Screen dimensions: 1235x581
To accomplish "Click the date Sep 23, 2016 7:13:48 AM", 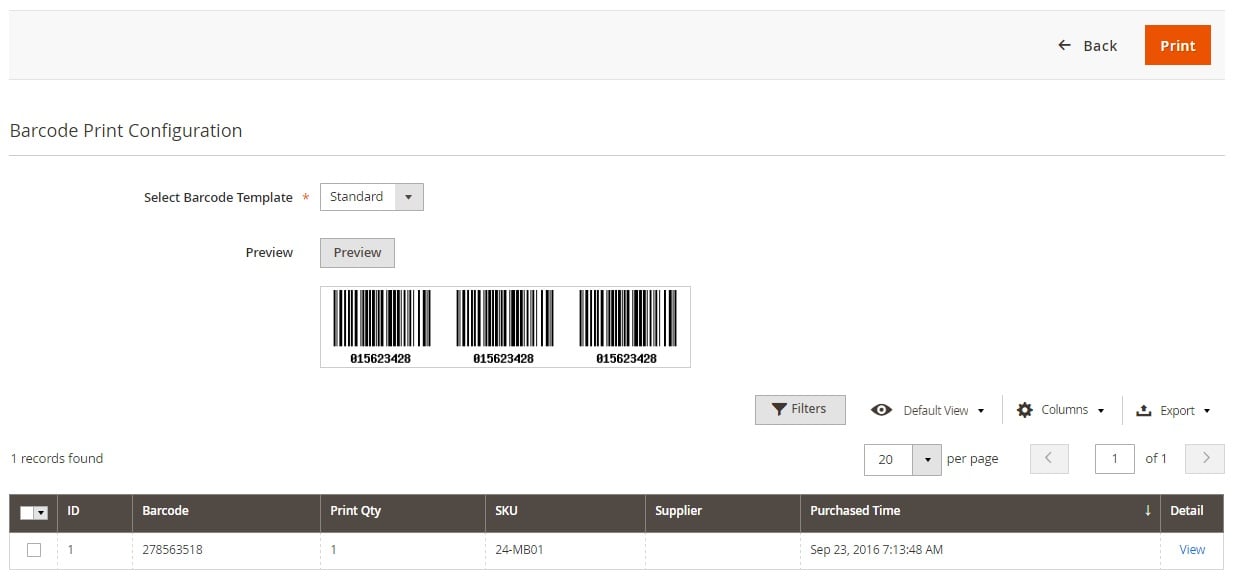I will tap(876, 550).
